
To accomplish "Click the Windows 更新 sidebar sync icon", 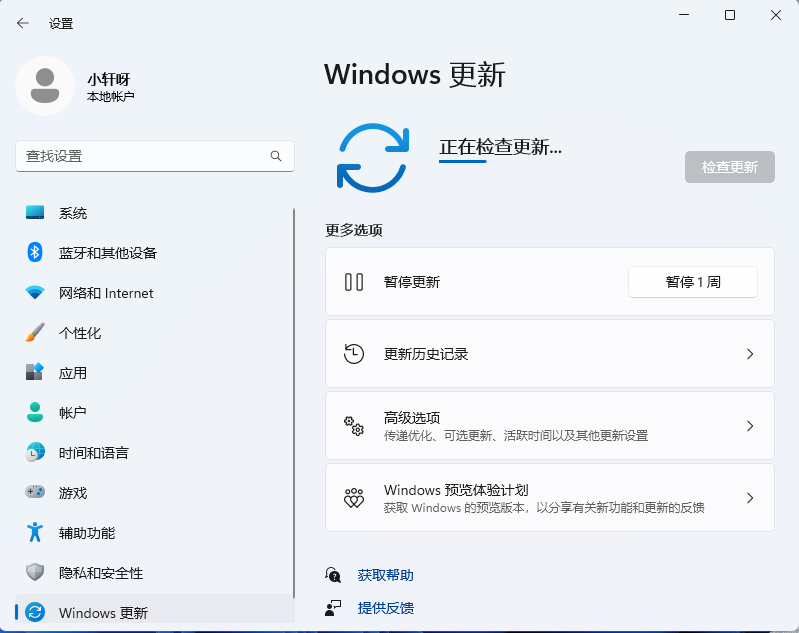I will [x=35, y=612].
